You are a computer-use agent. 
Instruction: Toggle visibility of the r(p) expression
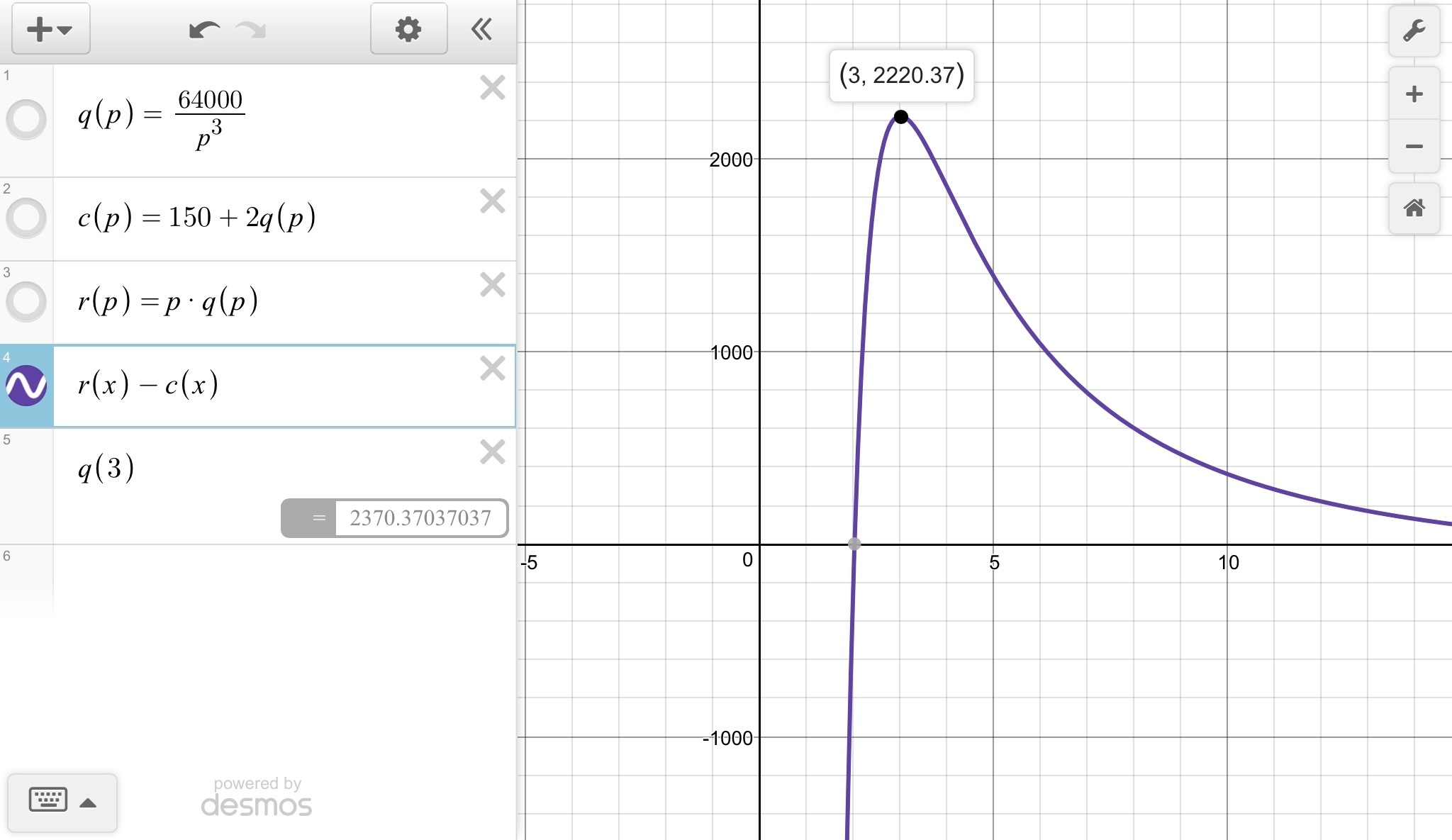(x=26, y=301)
